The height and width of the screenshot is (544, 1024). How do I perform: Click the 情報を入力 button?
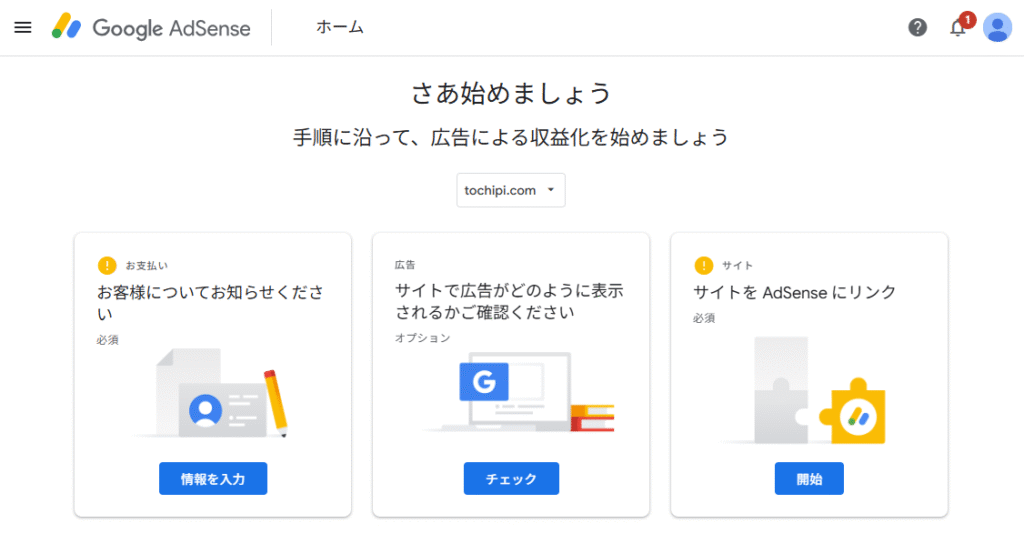coord(213,479)
